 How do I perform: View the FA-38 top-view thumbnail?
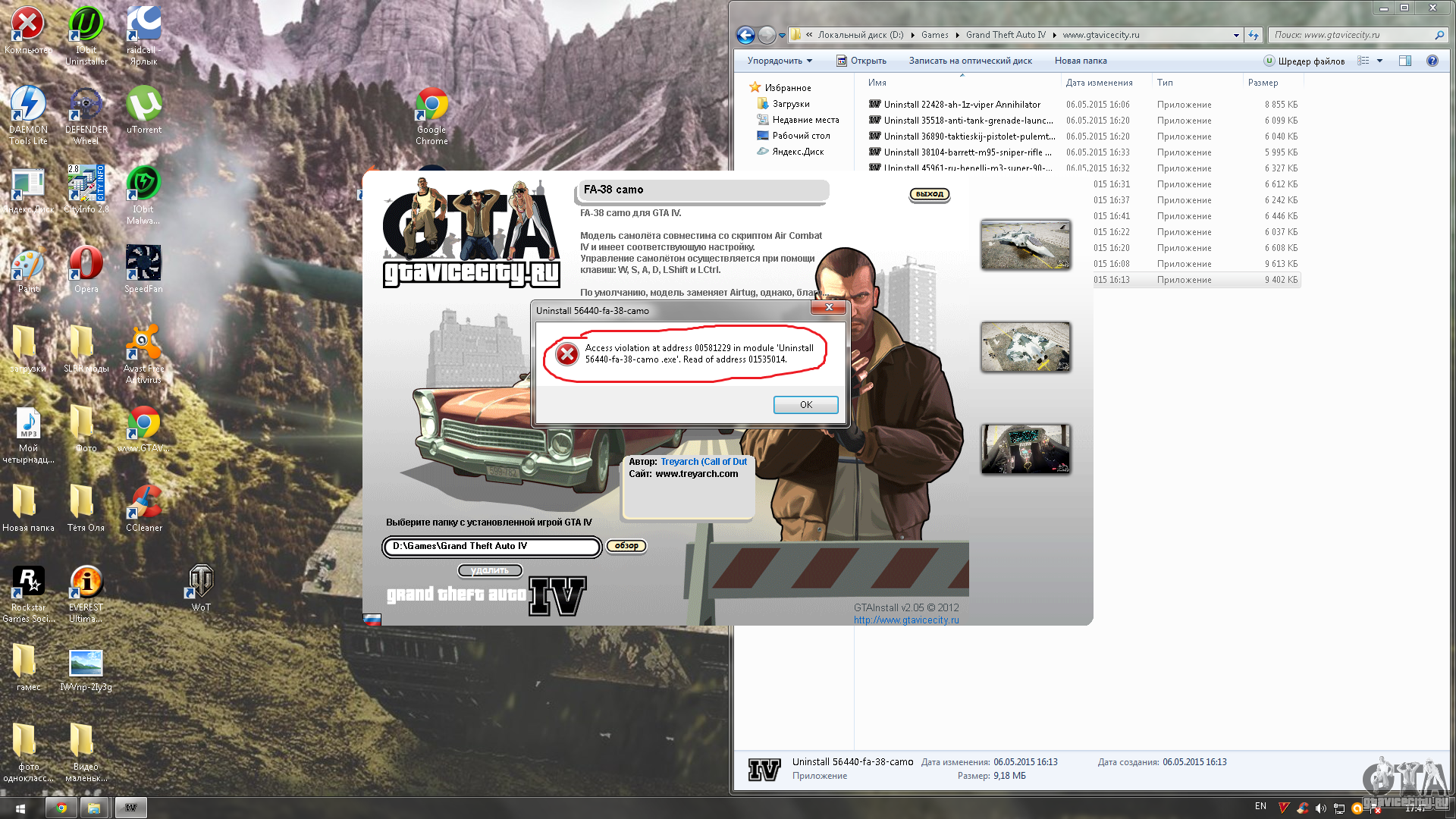click(x=1025, y=347)
